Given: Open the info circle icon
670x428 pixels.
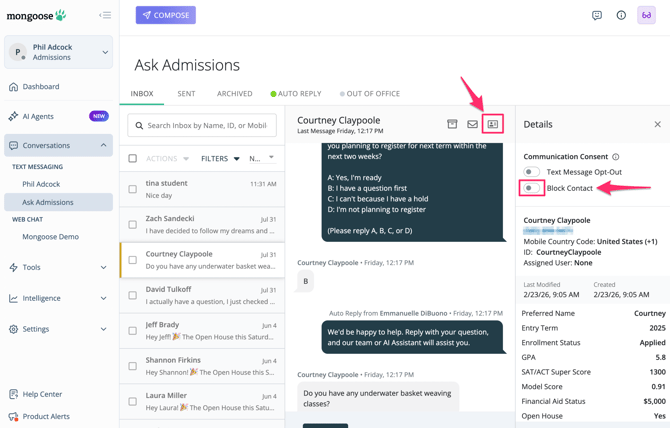Looking at the screenshot, I should (x=621, y=15).
